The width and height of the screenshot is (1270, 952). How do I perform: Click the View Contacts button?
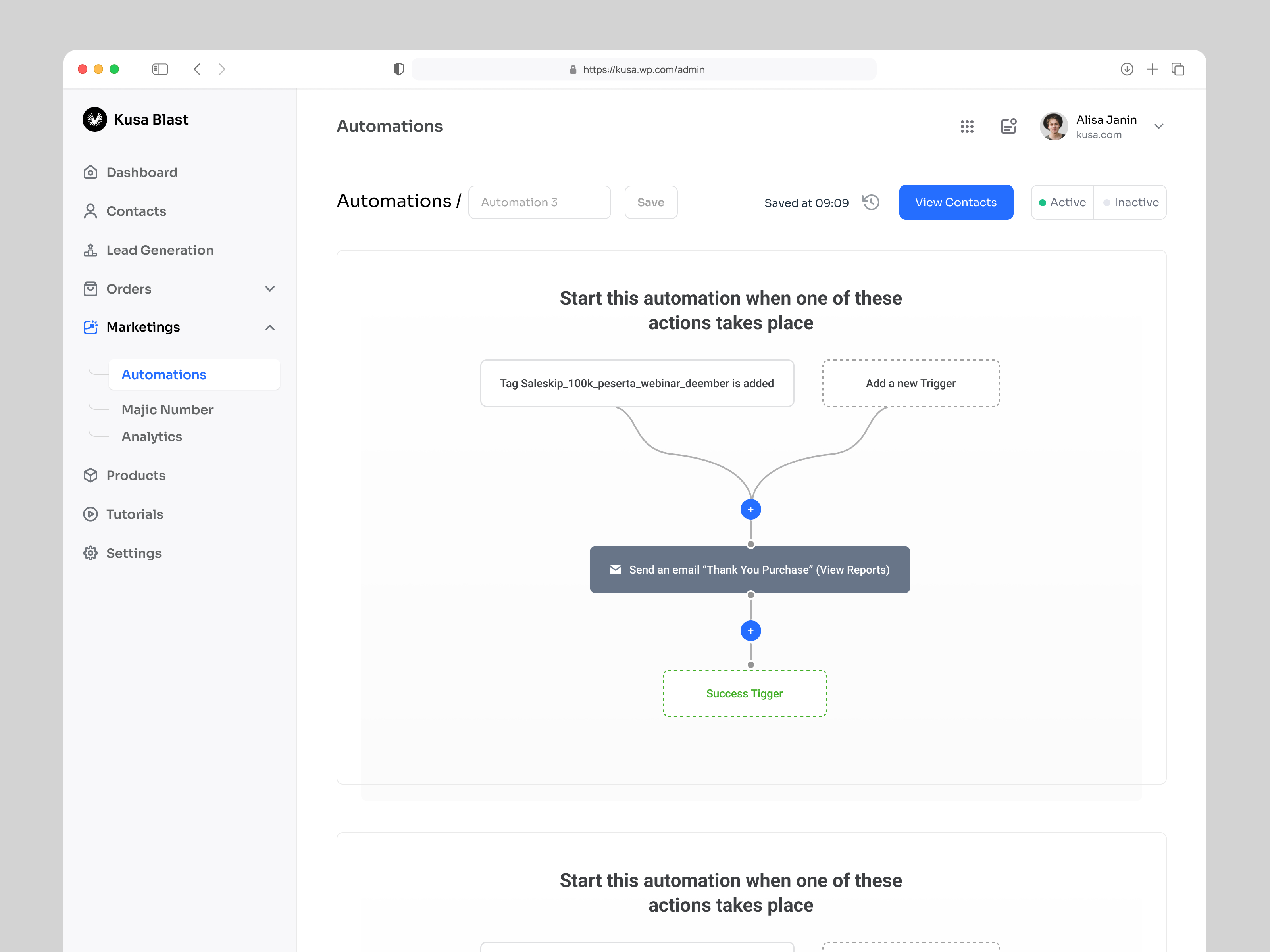pyautogui.click(x=956, y=202)
